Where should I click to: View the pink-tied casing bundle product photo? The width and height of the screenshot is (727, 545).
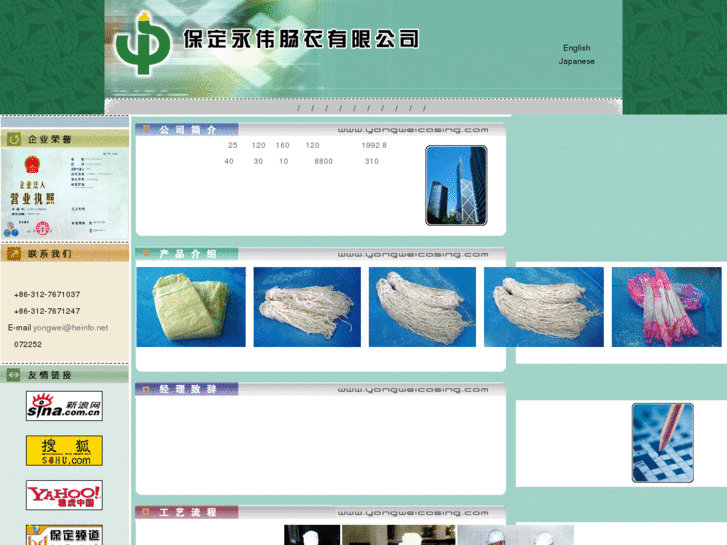point(666,307)
